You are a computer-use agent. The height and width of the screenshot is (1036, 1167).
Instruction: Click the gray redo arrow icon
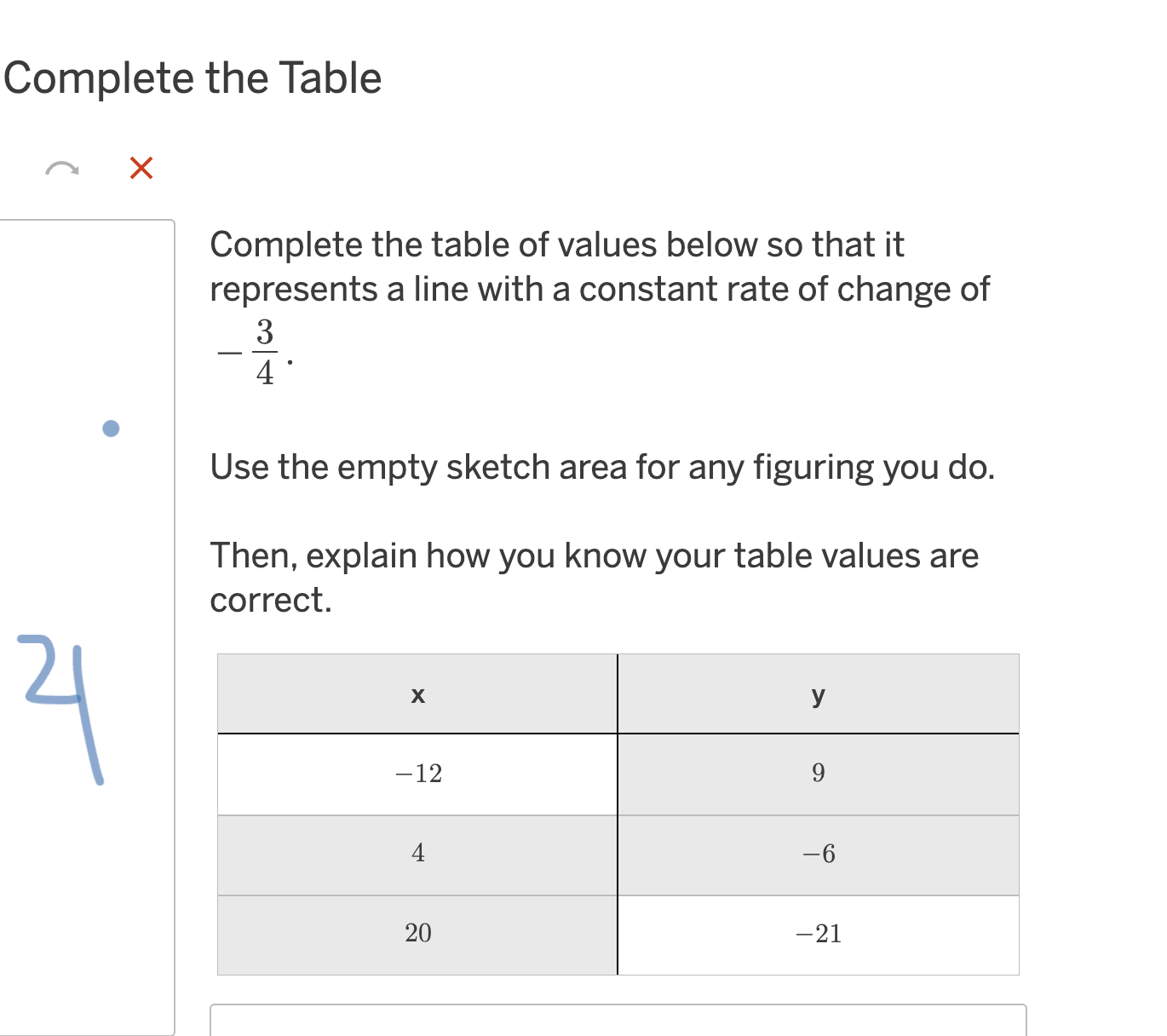tap(61, 168)
